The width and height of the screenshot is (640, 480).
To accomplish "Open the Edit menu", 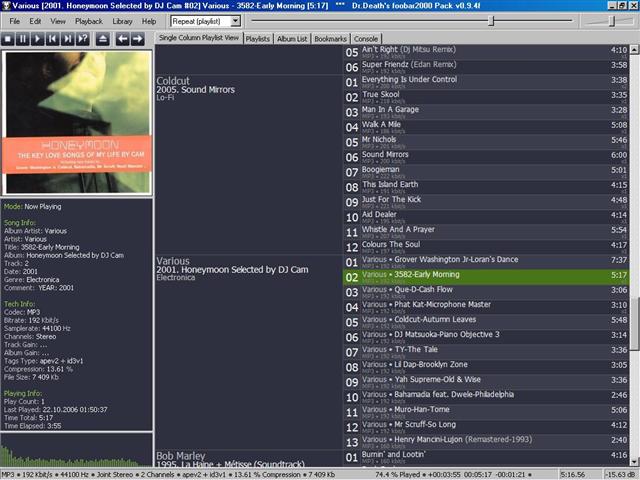I will pyautogui.click(x=35, y=21).
